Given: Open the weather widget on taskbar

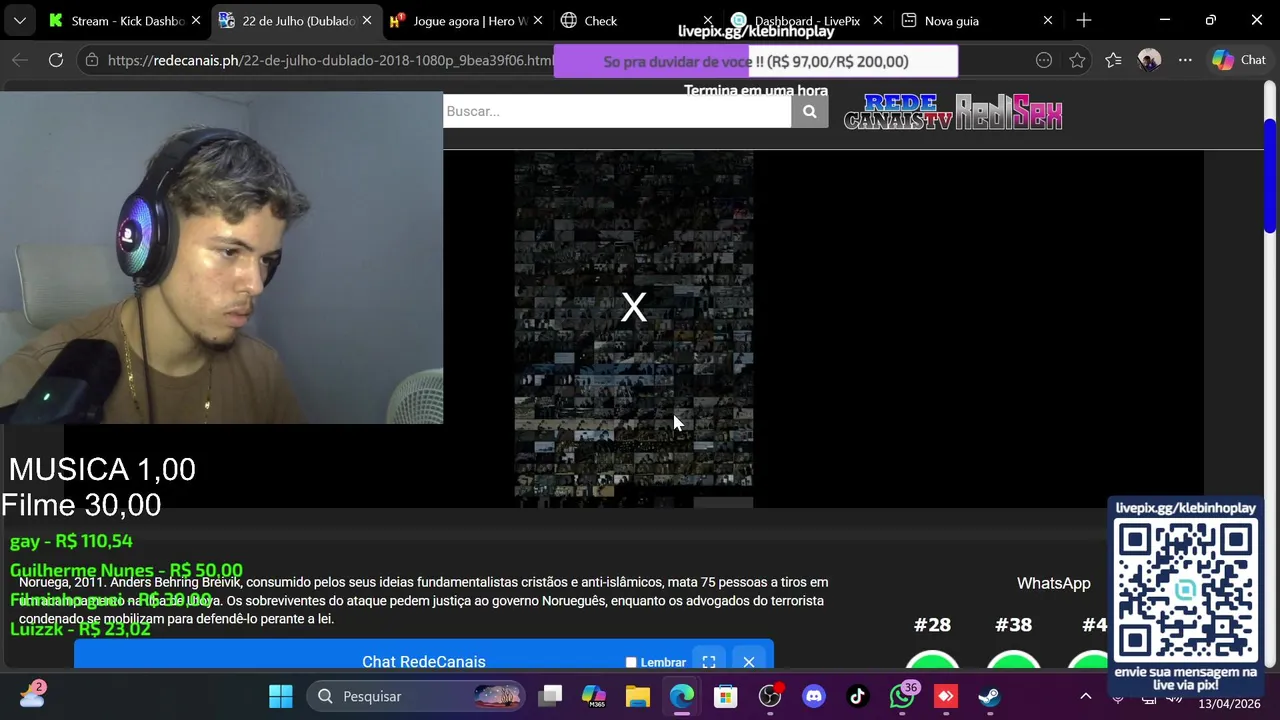Looking at the screenshot, I should [32, 695].
